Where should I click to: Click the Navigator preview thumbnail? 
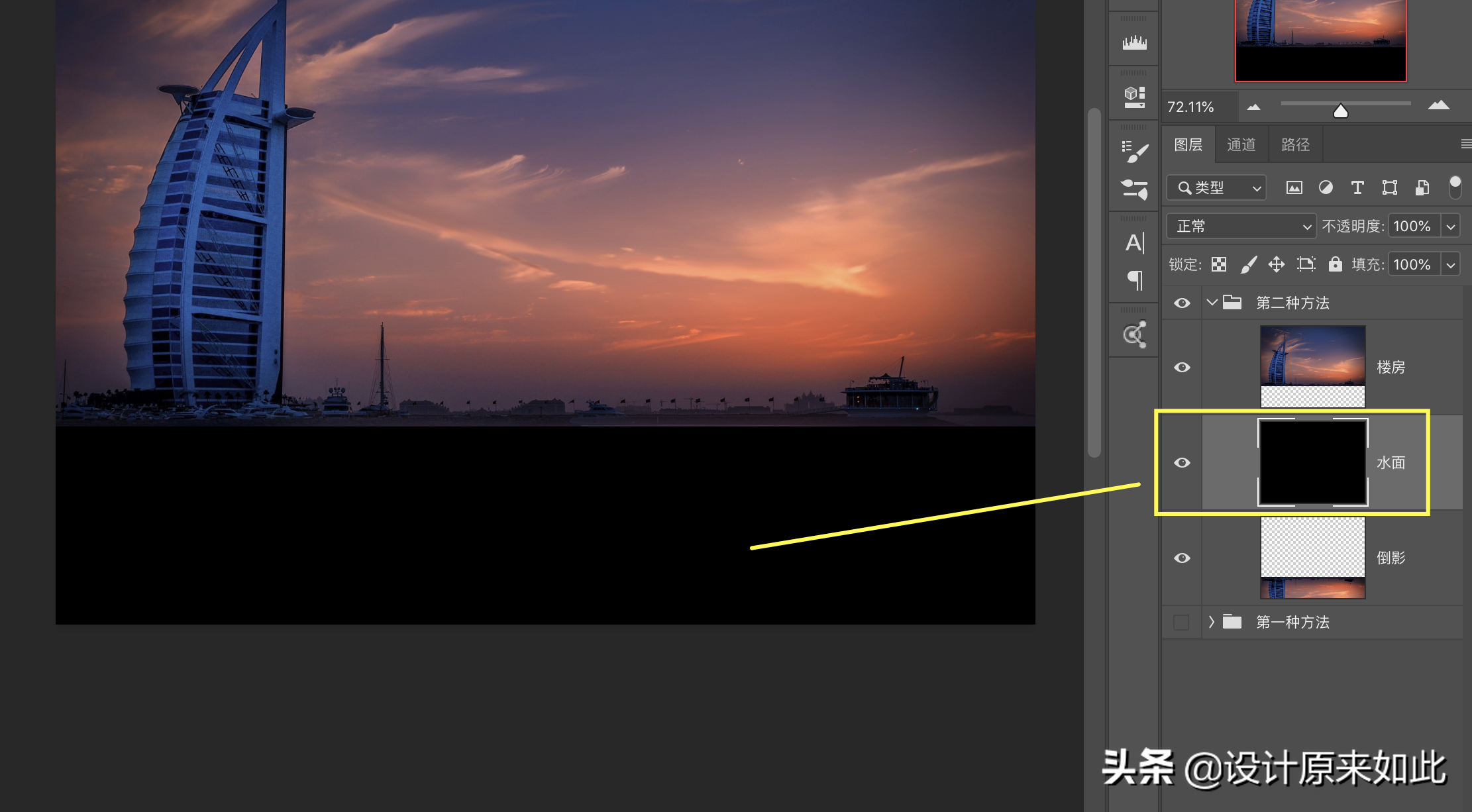point(1320,40)
